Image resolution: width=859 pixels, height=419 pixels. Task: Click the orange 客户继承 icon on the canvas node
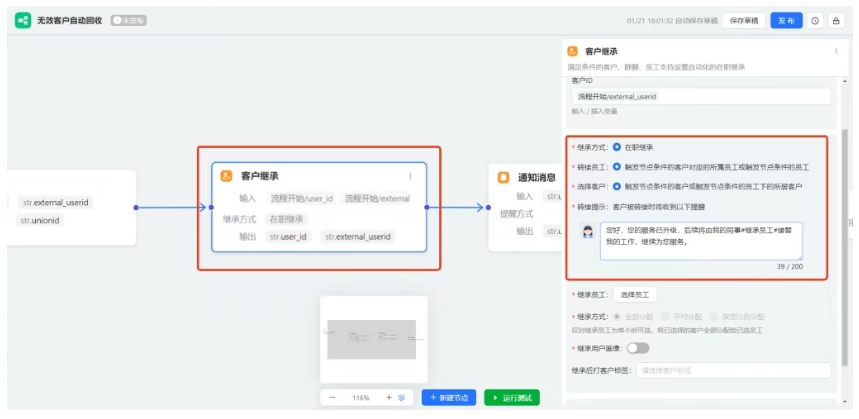tap(226, 176)
